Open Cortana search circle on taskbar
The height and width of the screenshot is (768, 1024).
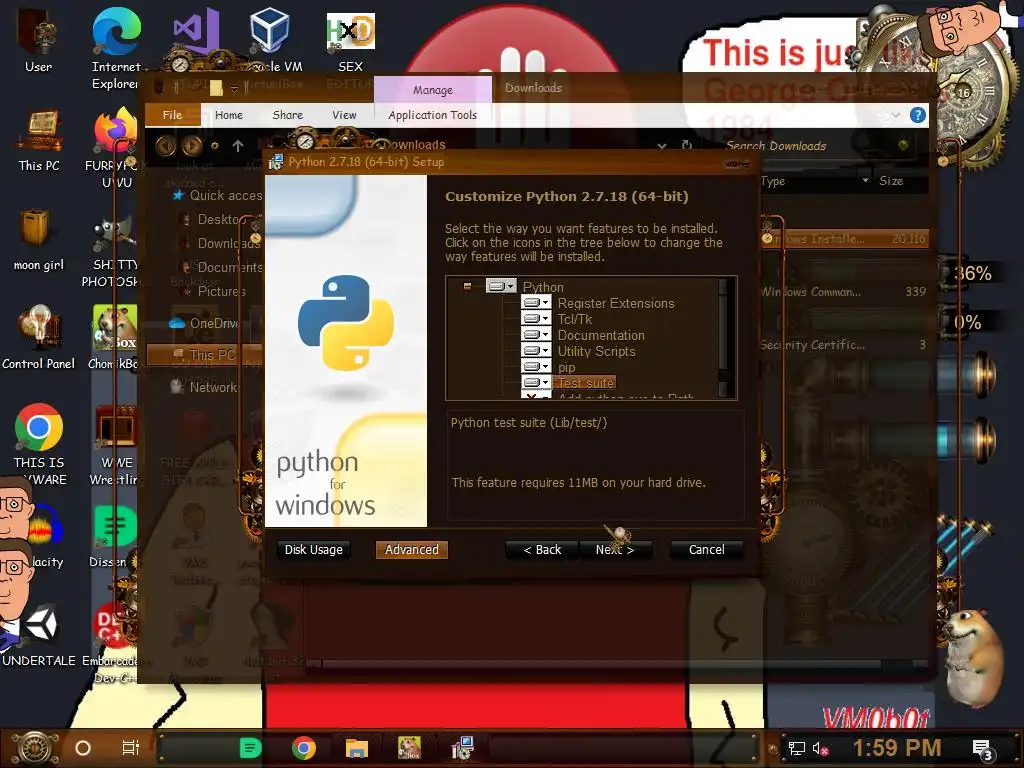pos(83,748)
